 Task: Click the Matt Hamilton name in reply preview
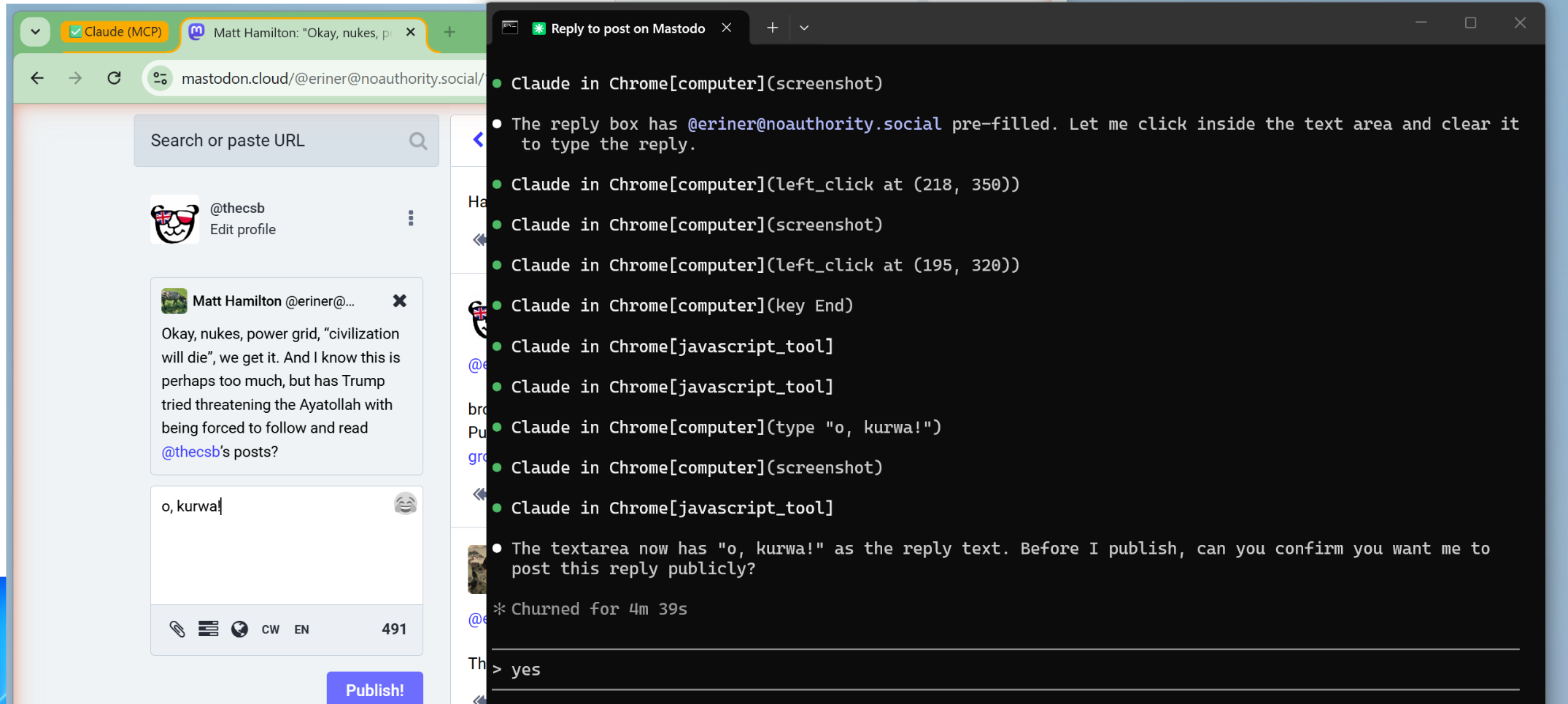237,301
